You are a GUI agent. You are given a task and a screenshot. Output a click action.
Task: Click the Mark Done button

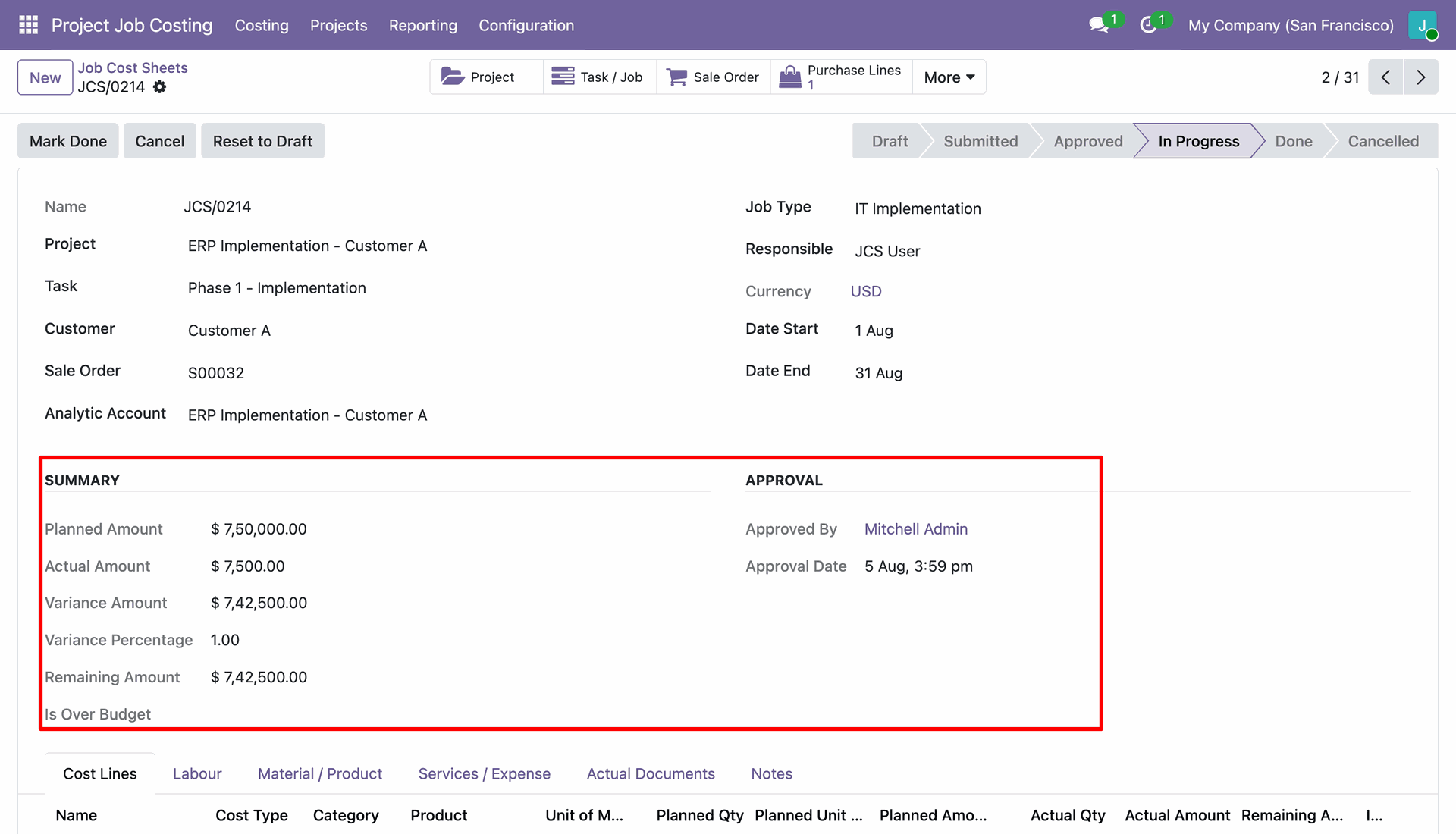[68, 141]
